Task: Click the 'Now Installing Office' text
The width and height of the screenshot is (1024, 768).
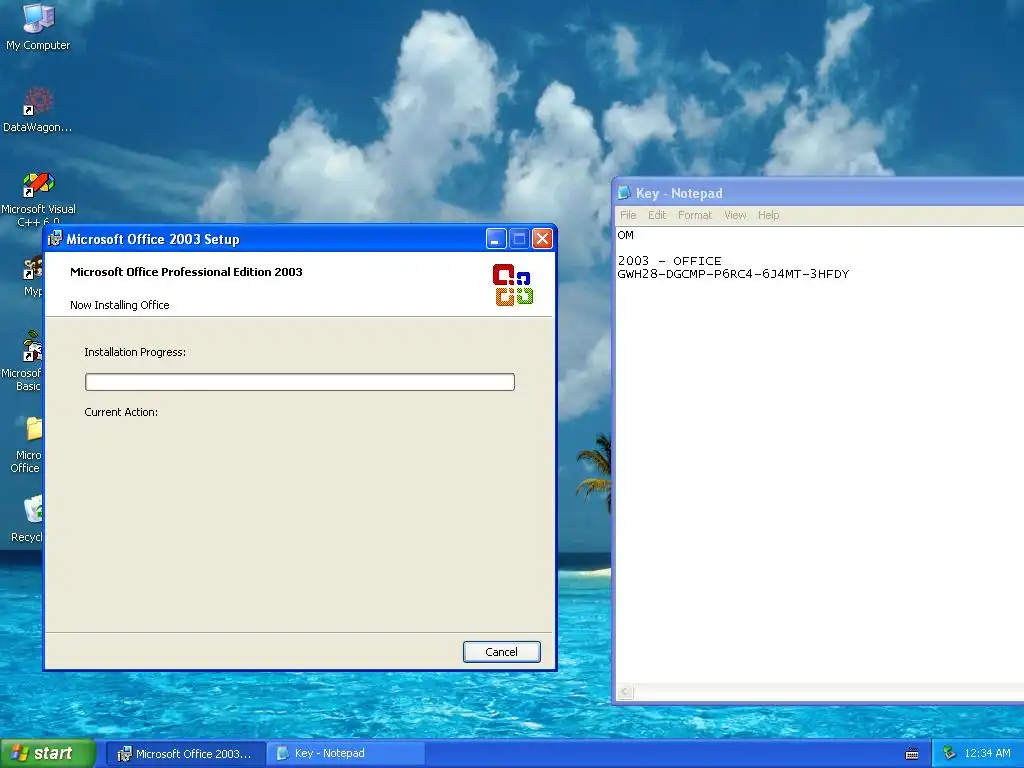Action: coord(120,305)
